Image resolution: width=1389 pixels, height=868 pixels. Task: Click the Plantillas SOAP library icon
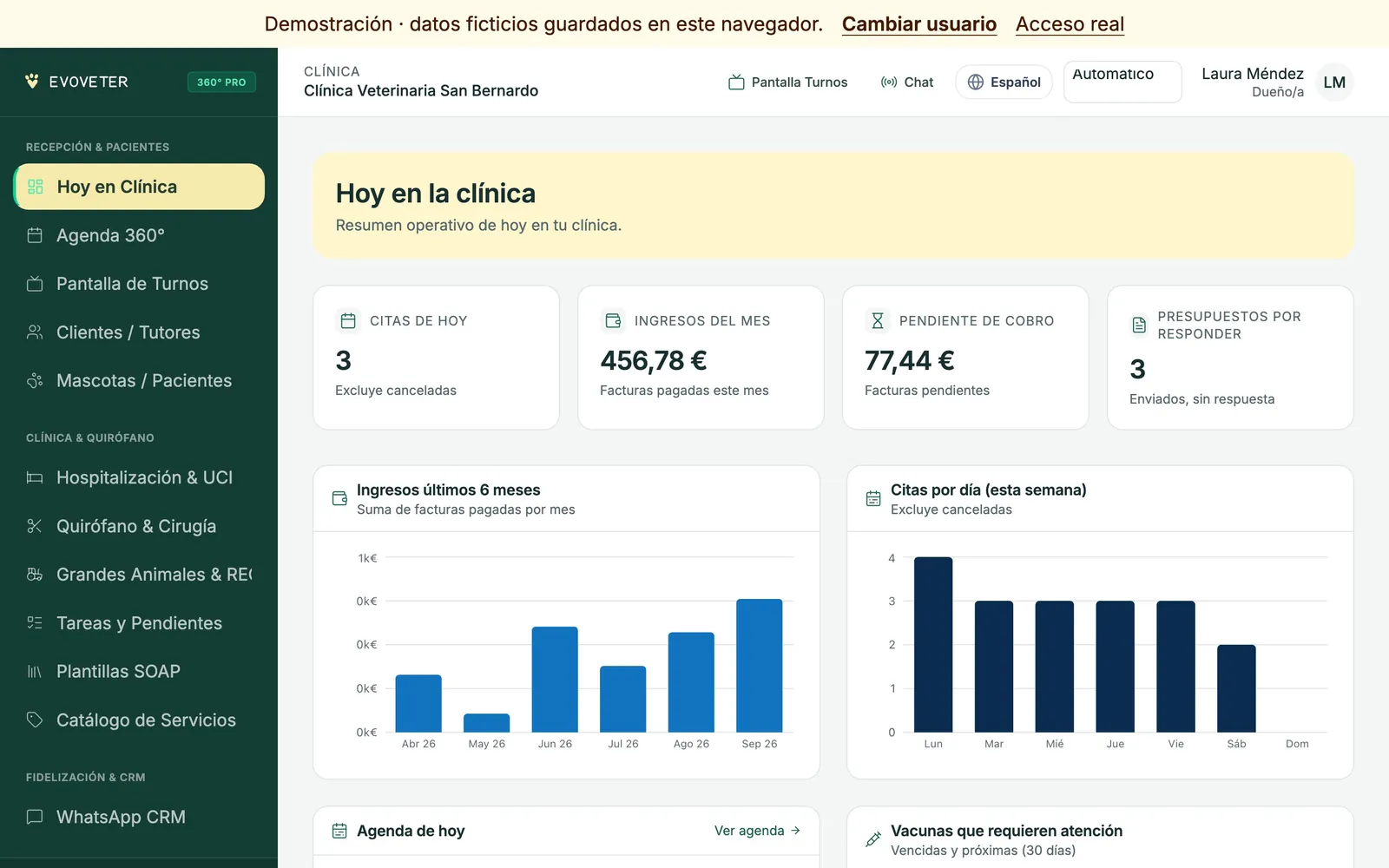click(x=35, y=671)
